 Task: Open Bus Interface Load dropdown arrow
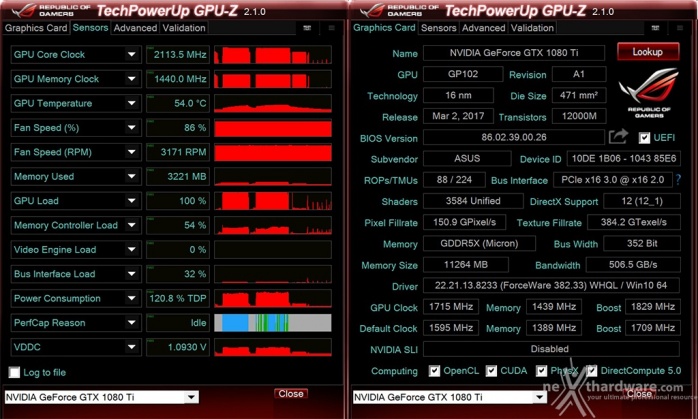coord(132,274)
